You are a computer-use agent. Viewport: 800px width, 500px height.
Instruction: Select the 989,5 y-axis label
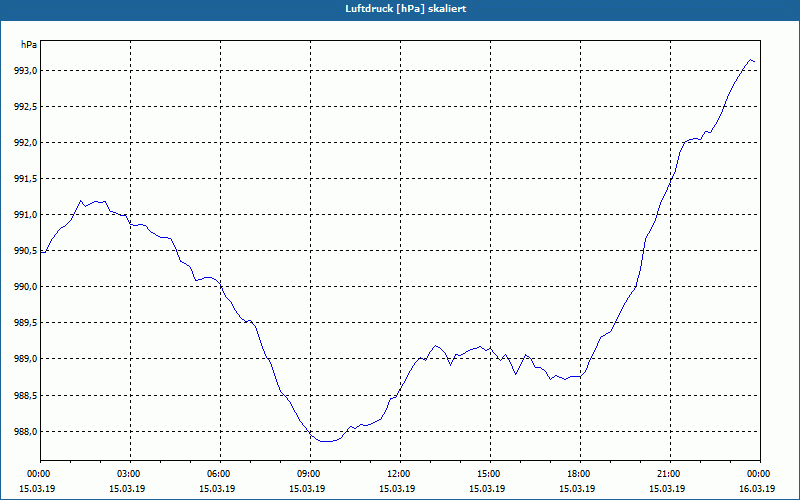pyautogui.click(x=26, y=323)
